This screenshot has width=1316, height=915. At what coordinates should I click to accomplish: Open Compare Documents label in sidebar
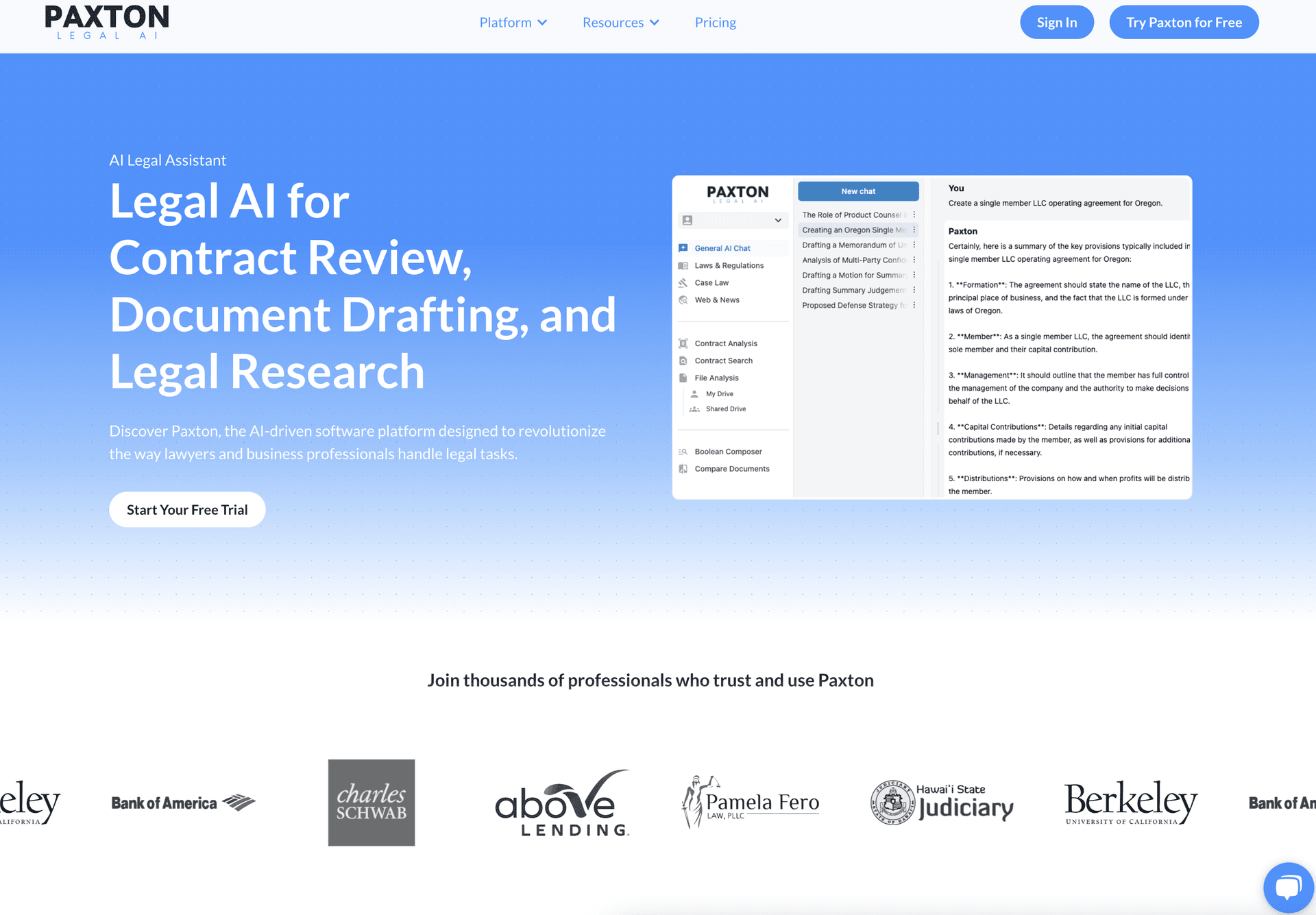click(732, 469)
